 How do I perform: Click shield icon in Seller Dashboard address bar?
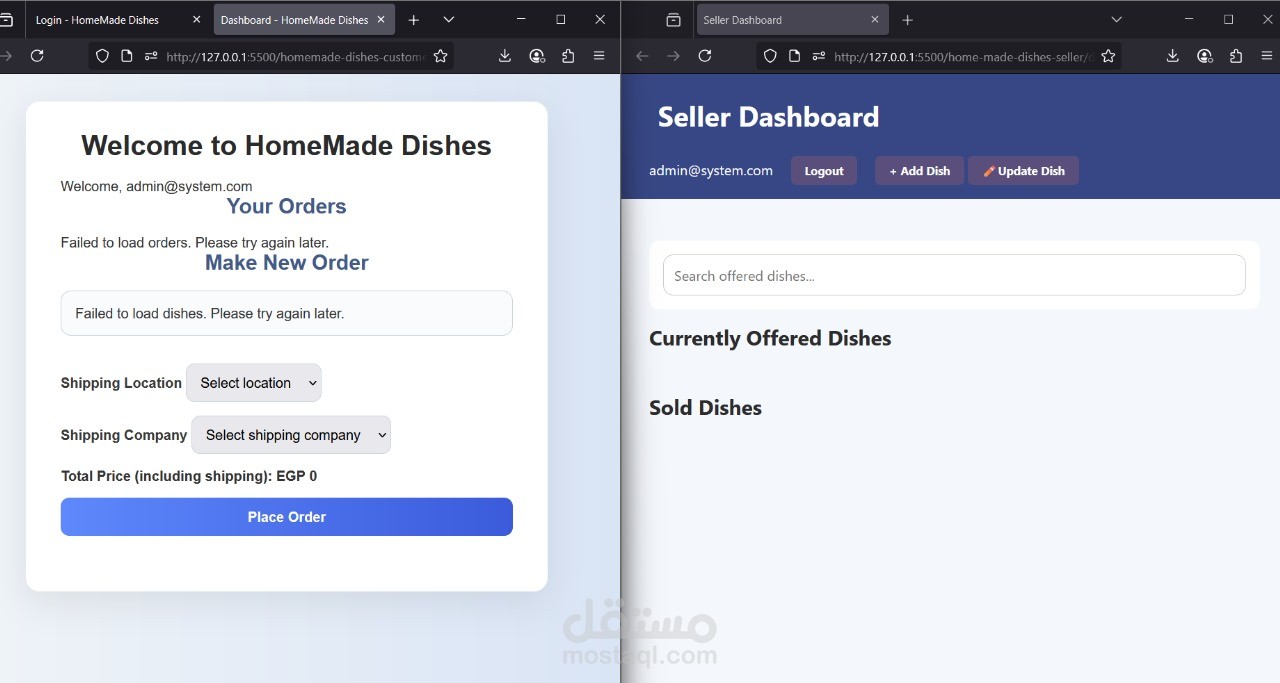(x=770, y=56)
